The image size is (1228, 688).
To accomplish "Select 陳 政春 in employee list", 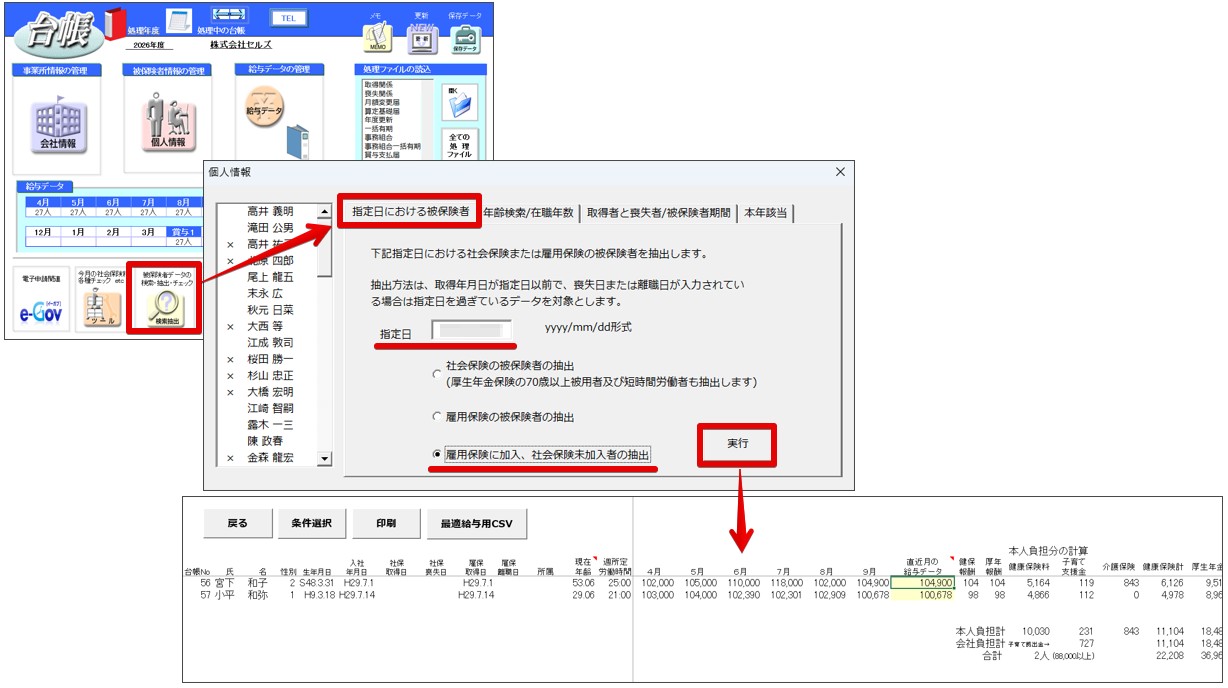I will coord(271,440).
